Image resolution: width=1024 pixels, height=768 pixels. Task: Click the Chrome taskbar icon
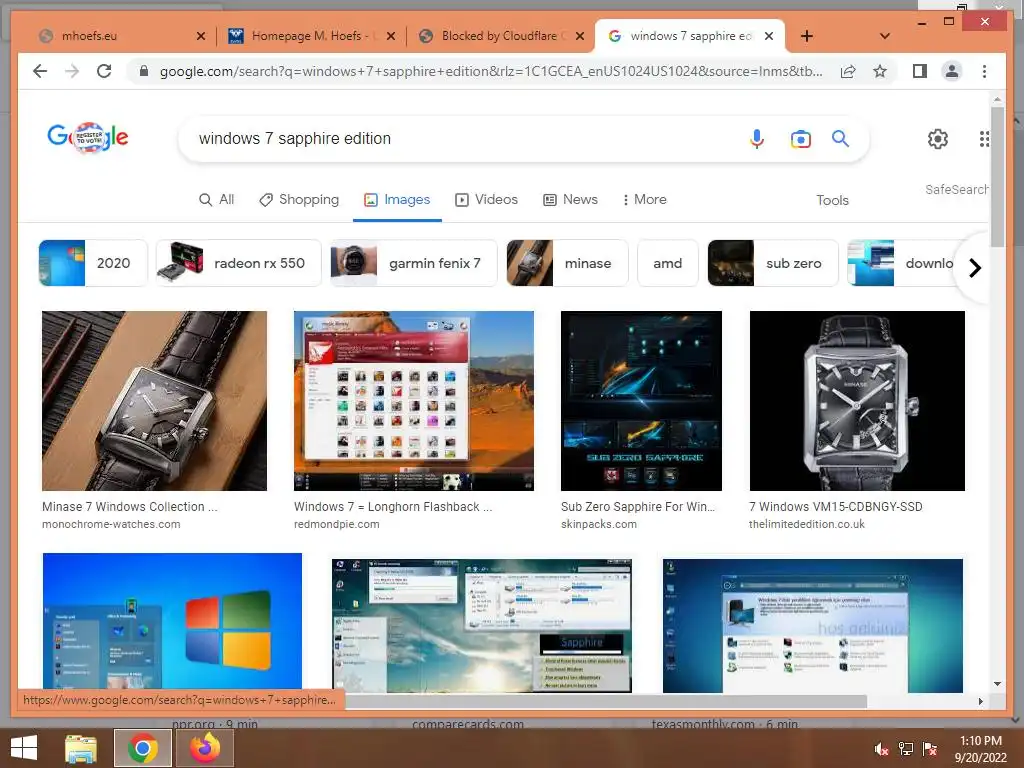pyautogui.click(x=142, y=748)
